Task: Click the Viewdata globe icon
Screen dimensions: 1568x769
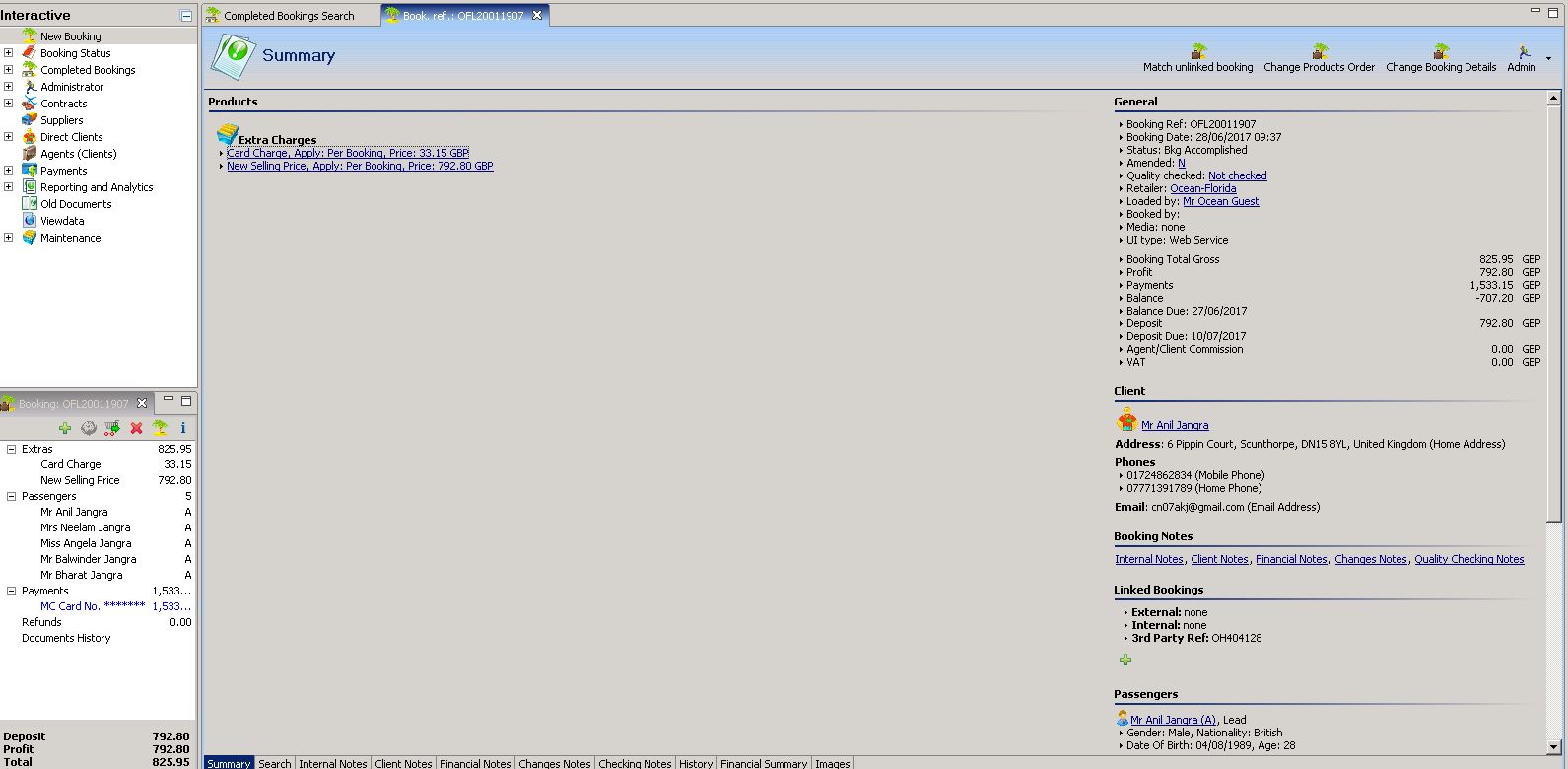Action: 30,221
